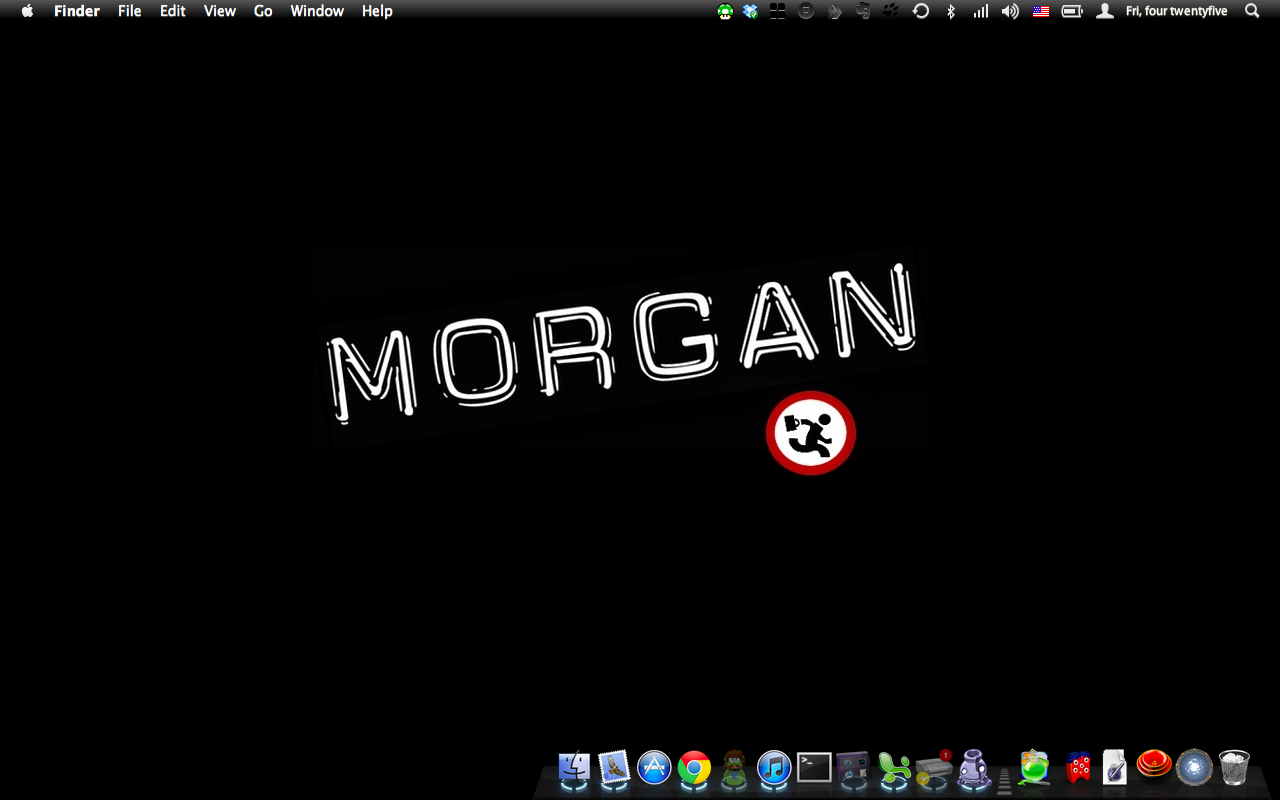The height and width of the screenshot is (800, 1280).
Task: Click the clock reading 'Fri, four twentyfive'
Action: pyautogui.click(x=1177, y=11)
